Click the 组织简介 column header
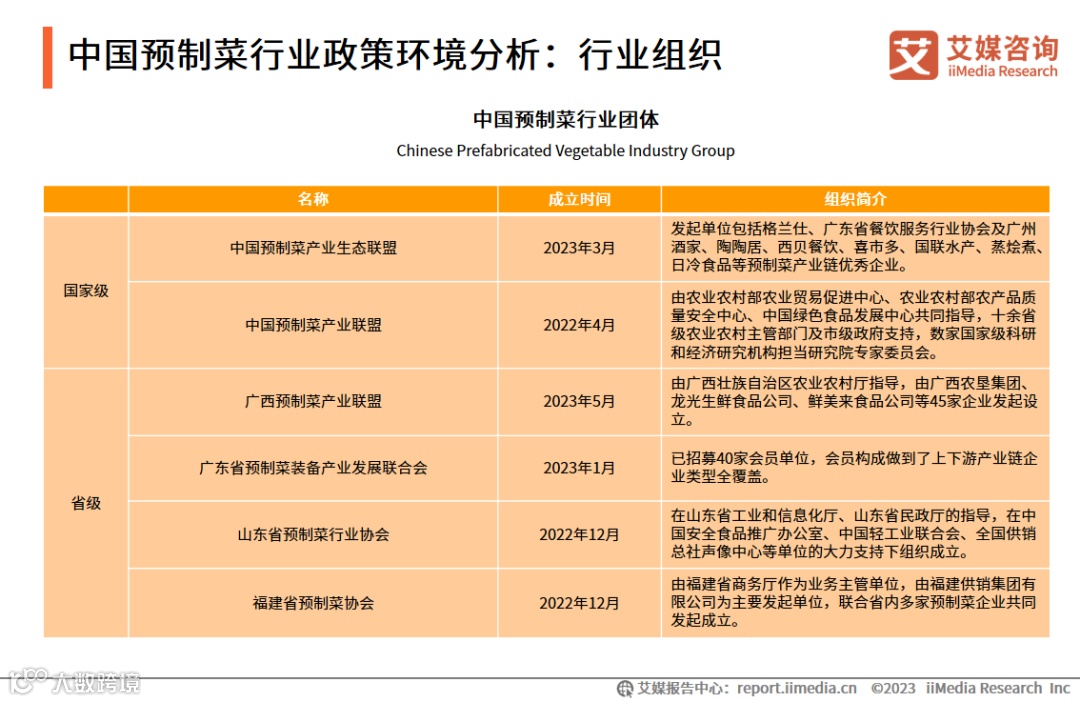The width and height of the screenshot is (1080, 702). click(x=855, y=199)
